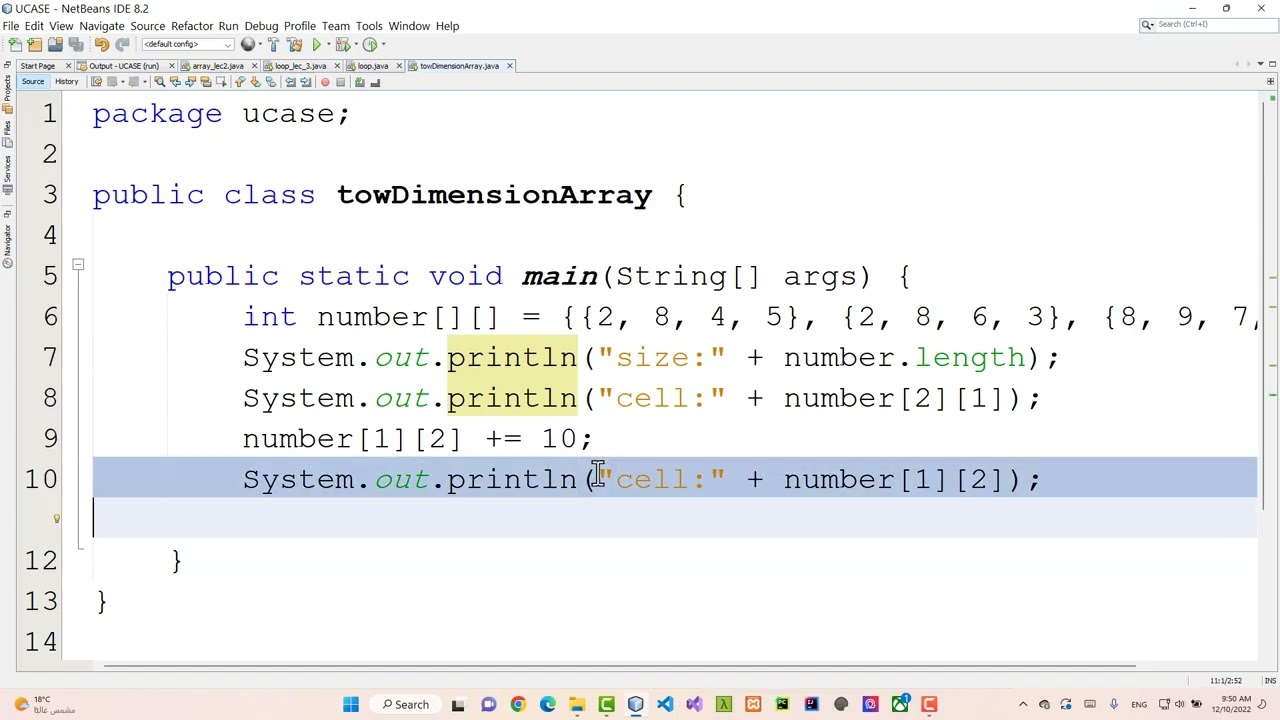Screen dimensions: 1280x720
Task: Click the ENG language indicator in system tray
Action: pos(1139,705)
